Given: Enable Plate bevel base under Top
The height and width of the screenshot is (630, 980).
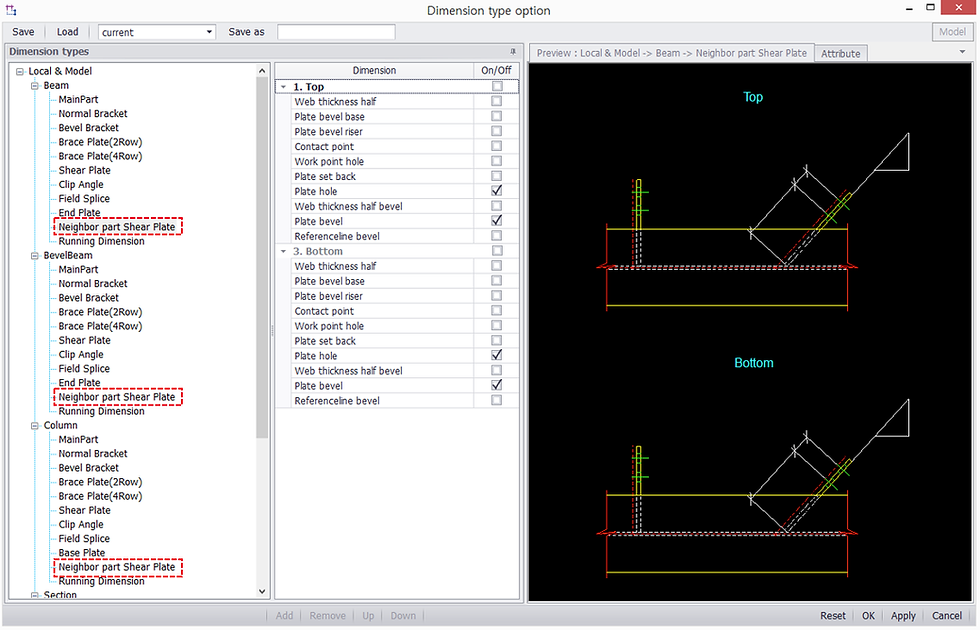Looking at the screenshot, I should point(496,116).
